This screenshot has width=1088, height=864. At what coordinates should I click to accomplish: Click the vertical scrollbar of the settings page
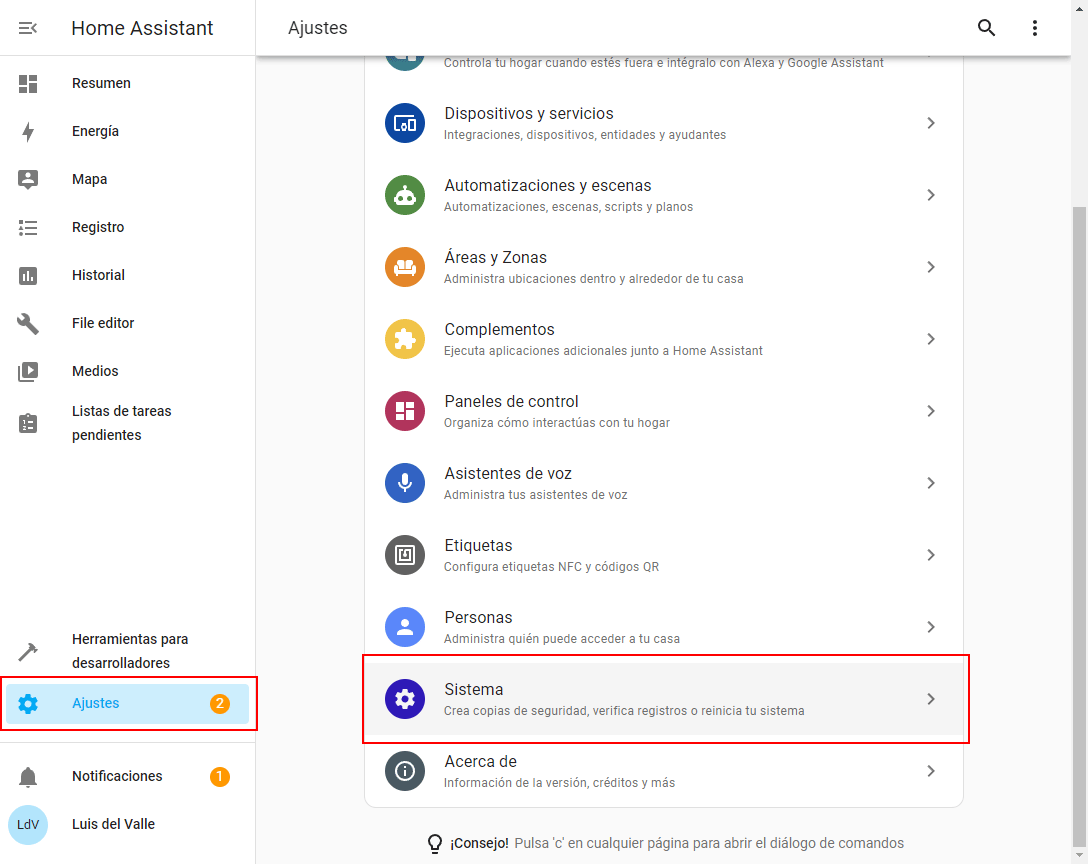pos(1079,500)
